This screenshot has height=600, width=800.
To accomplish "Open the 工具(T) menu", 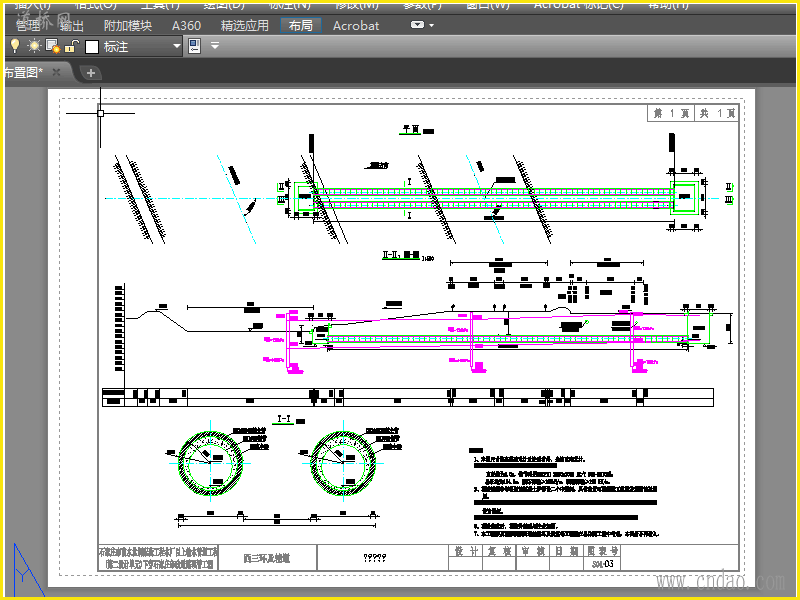I will (x=160, y=5).
